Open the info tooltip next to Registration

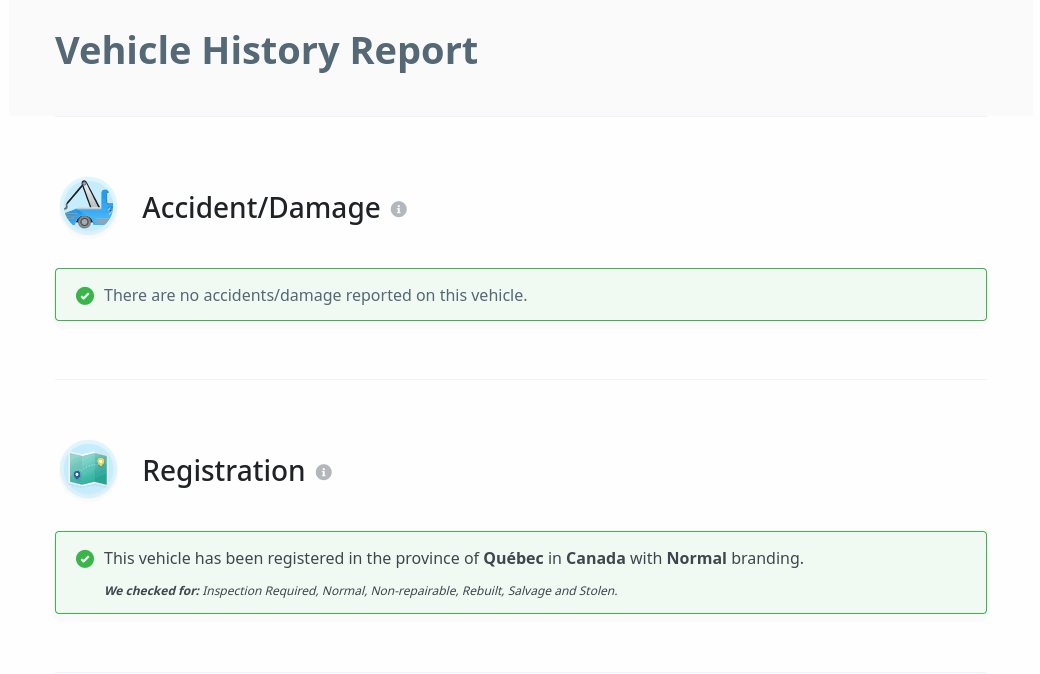[323, 472]
